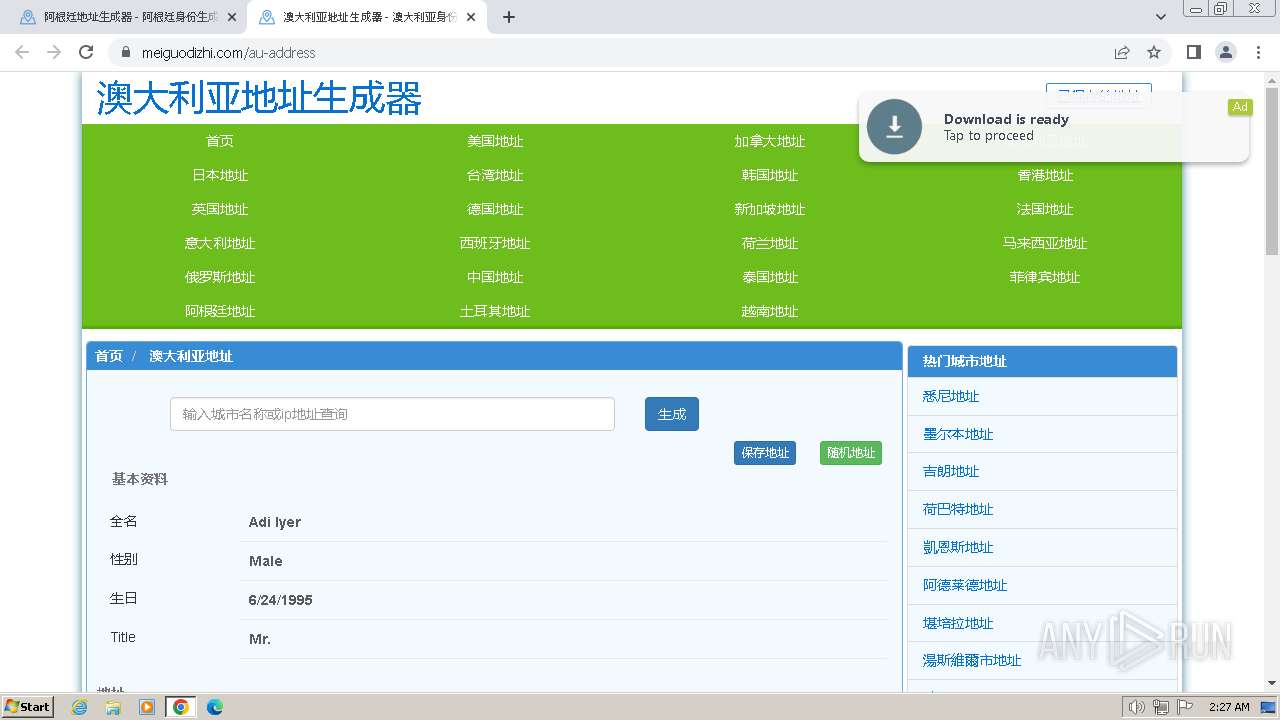Image resolution: width=1280 pixels, height=720 pixels.
Task: Click the green 随机地址 button
Action: coord(851,453)
